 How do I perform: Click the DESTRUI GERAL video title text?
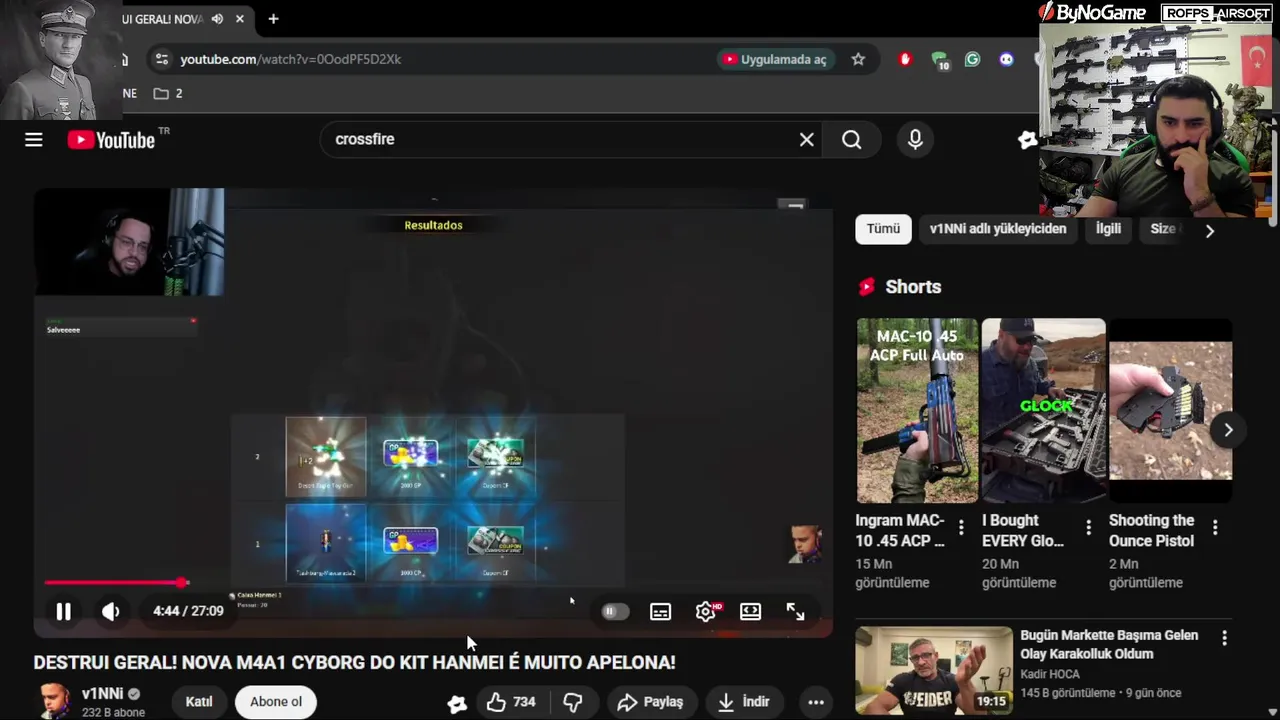click(354, 662)
